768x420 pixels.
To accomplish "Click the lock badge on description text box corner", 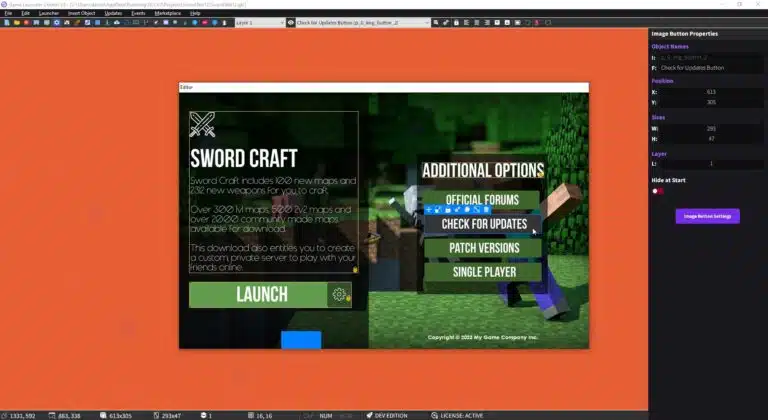I will tap(355, 270).
